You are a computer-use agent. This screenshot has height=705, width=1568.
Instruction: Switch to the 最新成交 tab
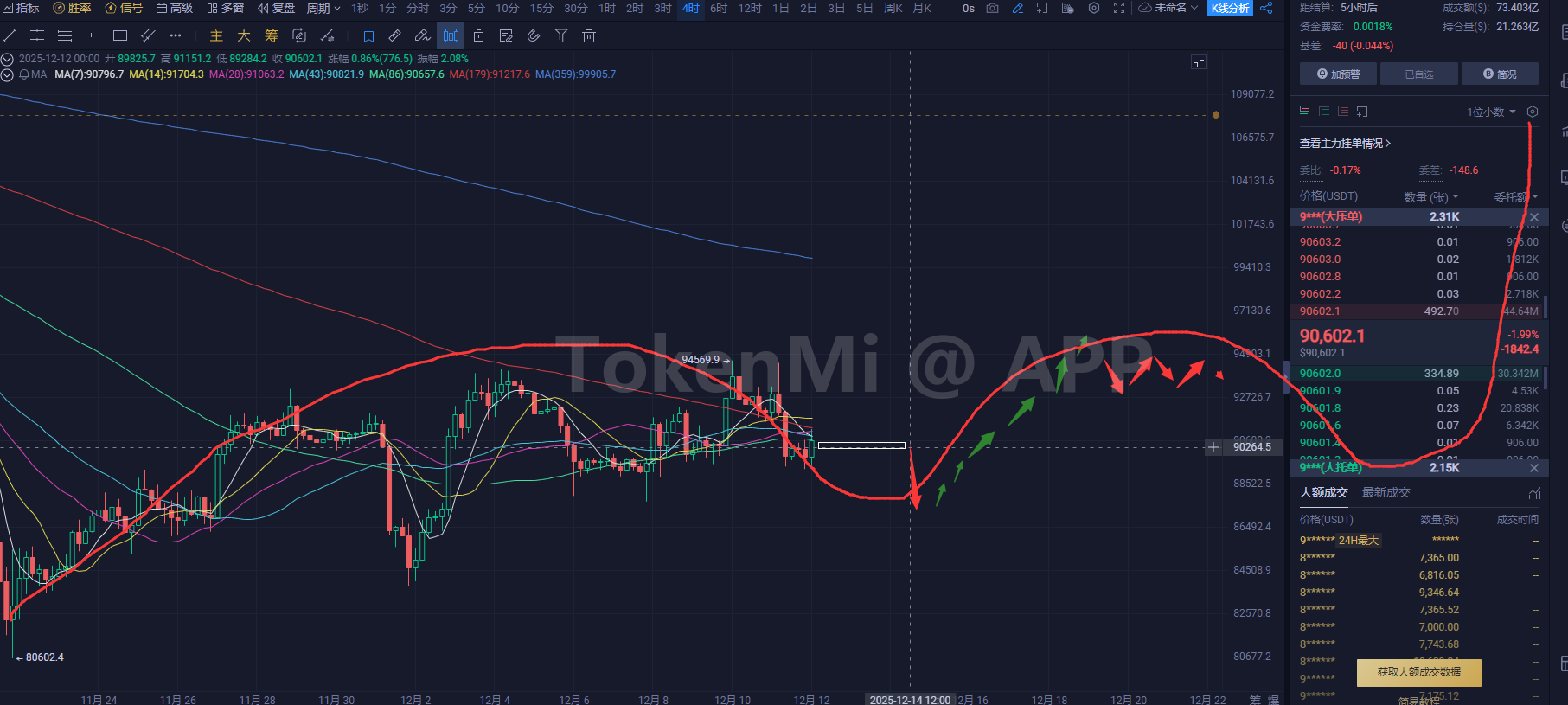point(1386,492)
